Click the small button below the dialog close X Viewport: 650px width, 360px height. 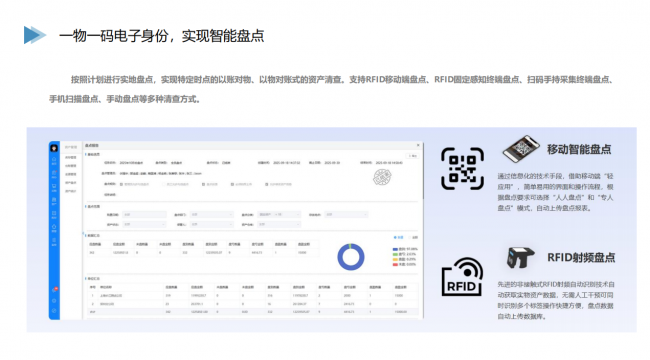point(413,156)
